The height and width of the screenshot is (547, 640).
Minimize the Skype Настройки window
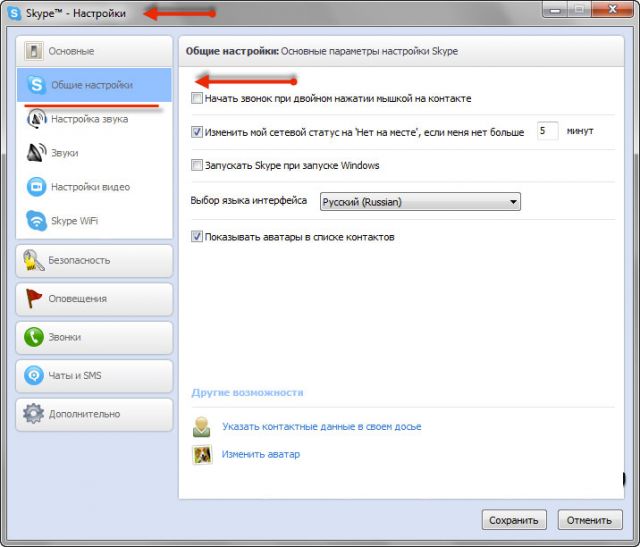554,9
